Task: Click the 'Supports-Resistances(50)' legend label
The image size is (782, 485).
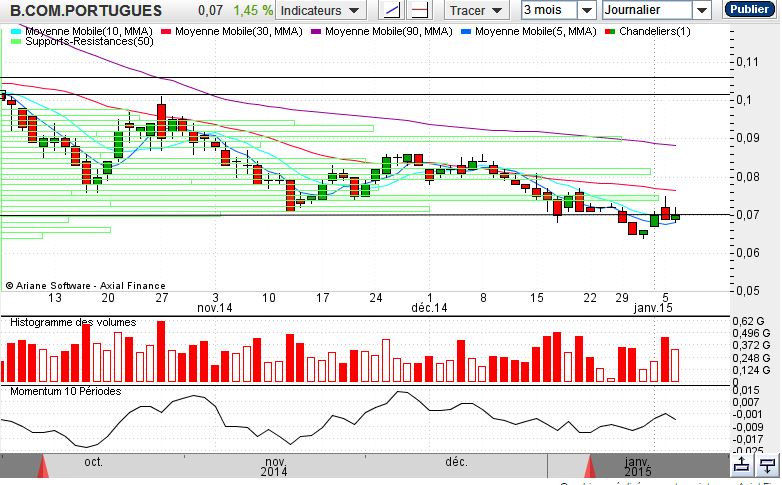Action: click(89, 41)
